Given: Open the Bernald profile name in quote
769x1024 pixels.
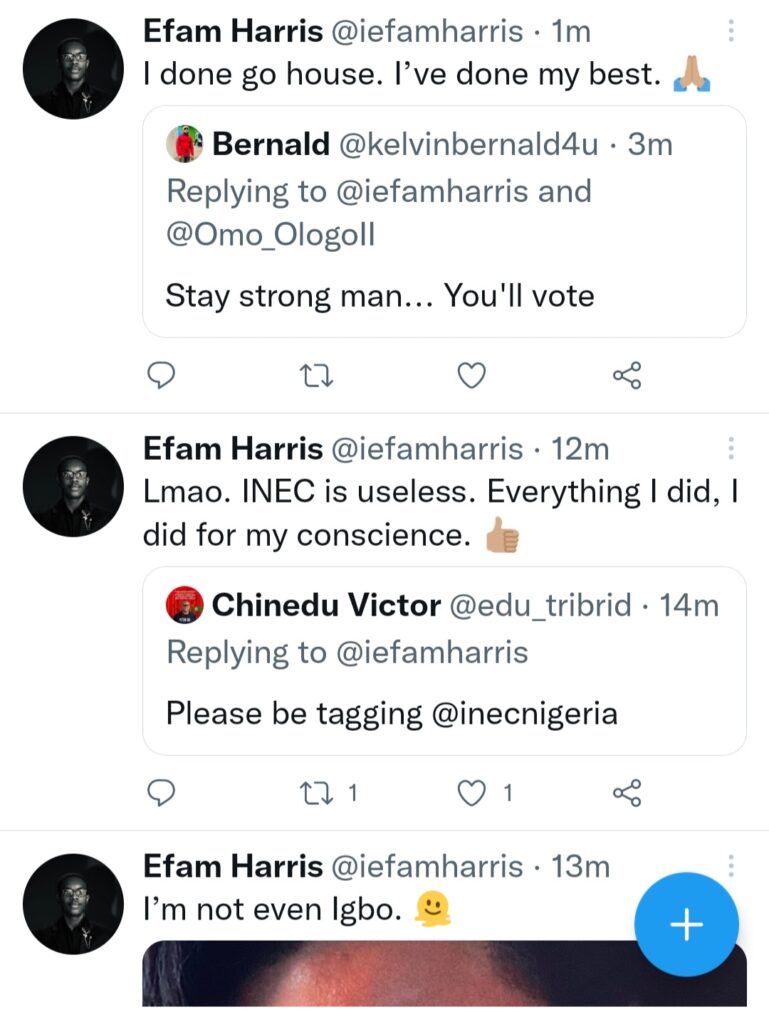Looking at the screenshot, I should tap(271, 145).
